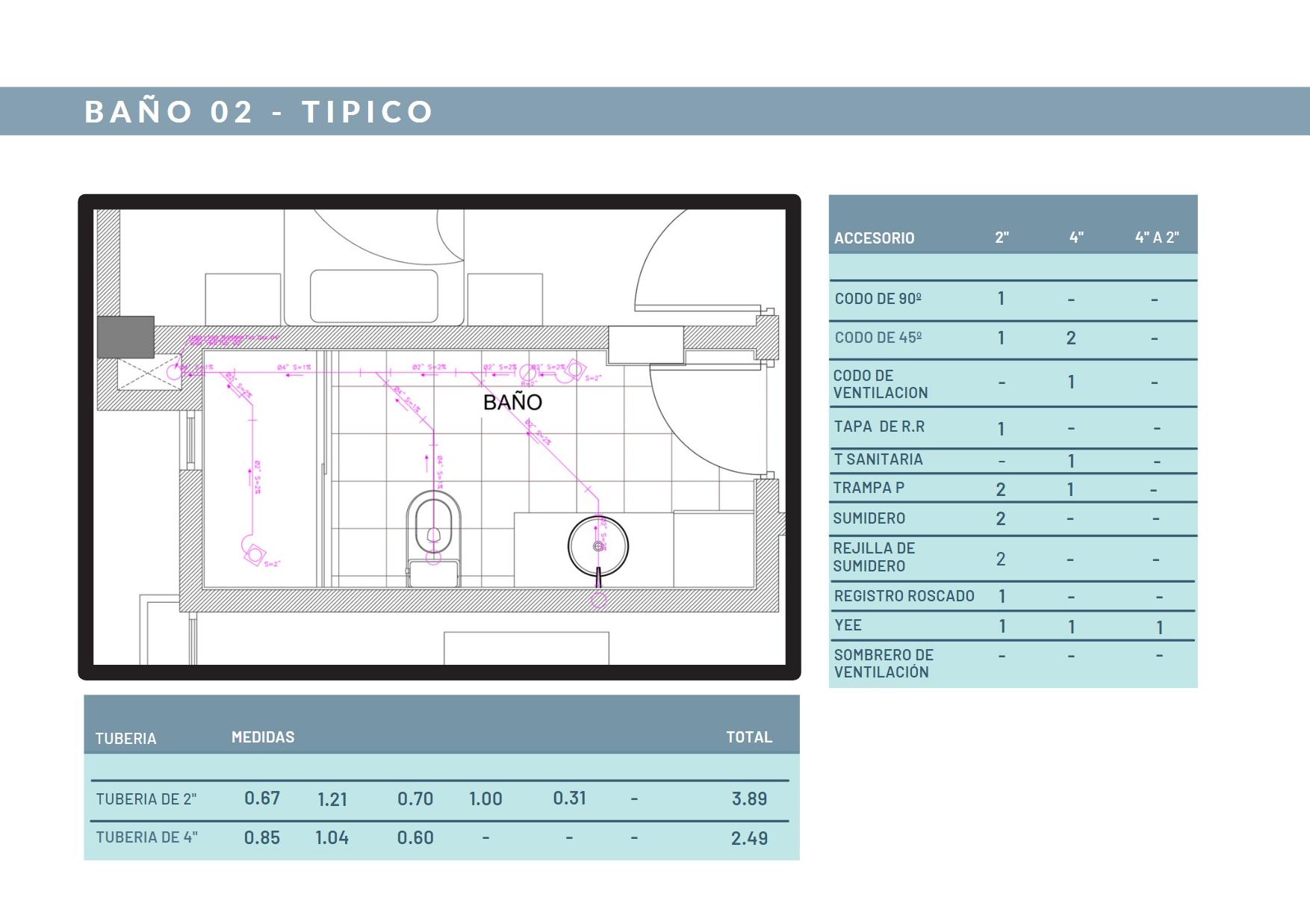
Task: Open the bathroom floor plan drawing
Action: (x=439, y=437)
